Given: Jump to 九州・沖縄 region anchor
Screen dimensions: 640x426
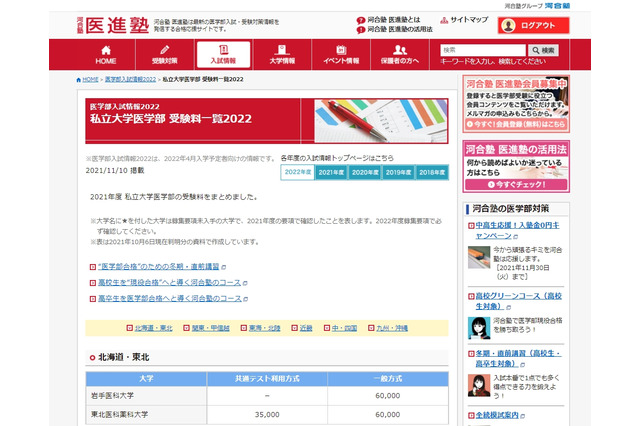Looking at the screenshot, I should point(392,328).
